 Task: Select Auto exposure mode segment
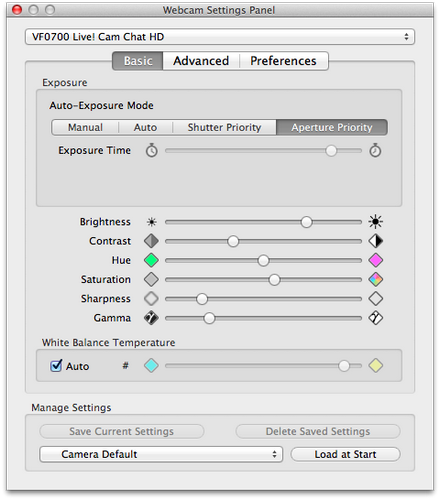pyautogui.click(x=146, y=127)
